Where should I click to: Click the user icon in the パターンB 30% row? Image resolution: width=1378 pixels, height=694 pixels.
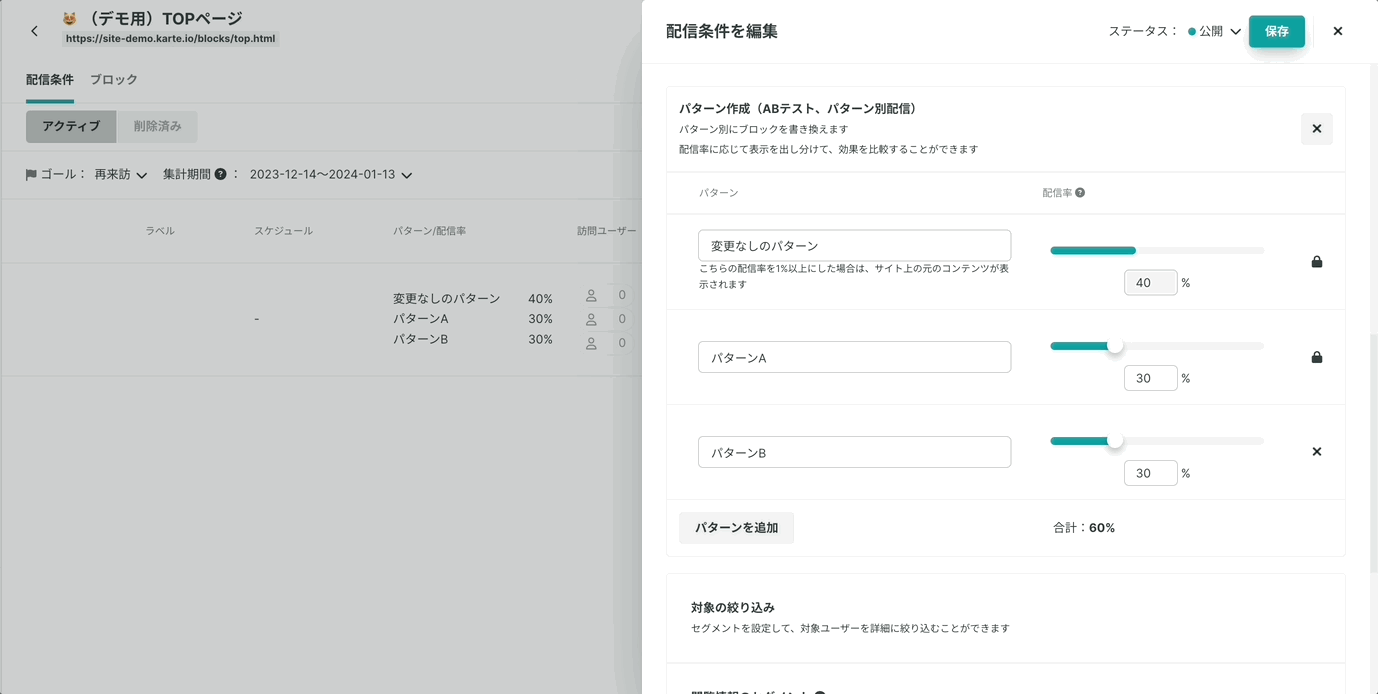(591, 343)
